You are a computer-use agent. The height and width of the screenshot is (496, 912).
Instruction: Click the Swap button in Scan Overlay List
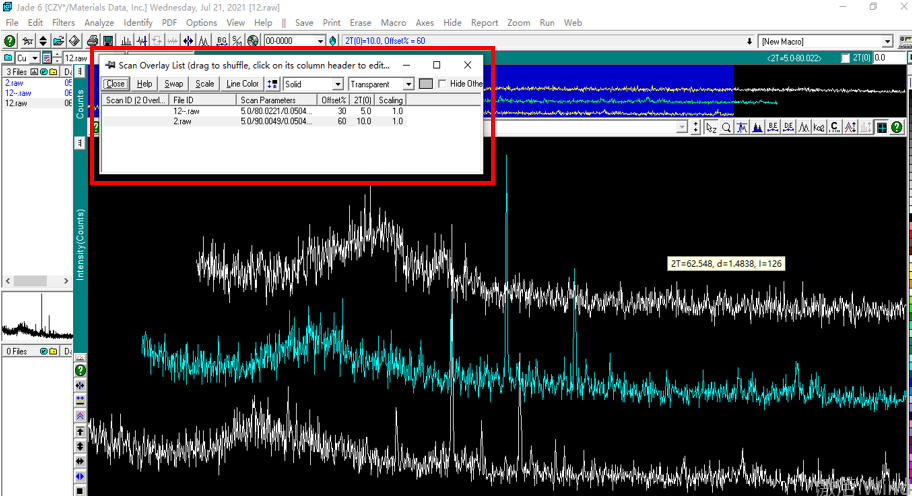click(x=173, y=84)
